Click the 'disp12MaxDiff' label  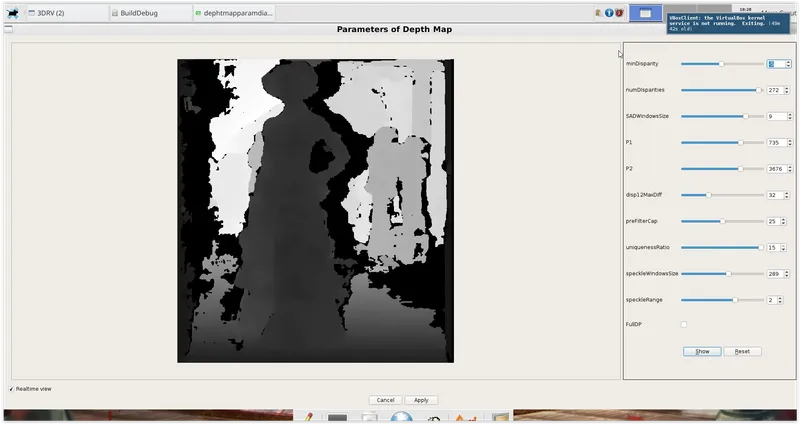[643, 195]
